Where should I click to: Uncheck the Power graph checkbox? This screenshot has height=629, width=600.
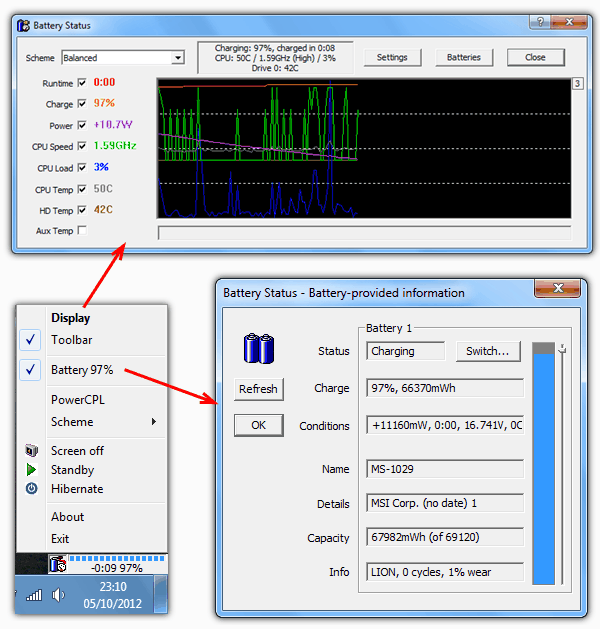click(82, 125)
